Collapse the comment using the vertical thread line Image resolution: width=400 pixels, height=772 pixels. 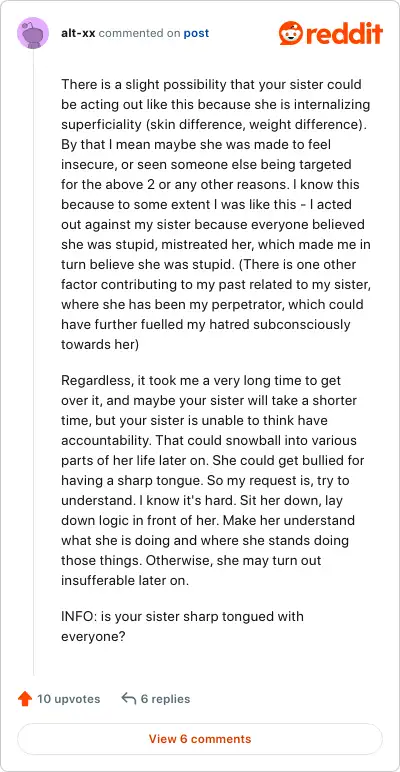33,362
